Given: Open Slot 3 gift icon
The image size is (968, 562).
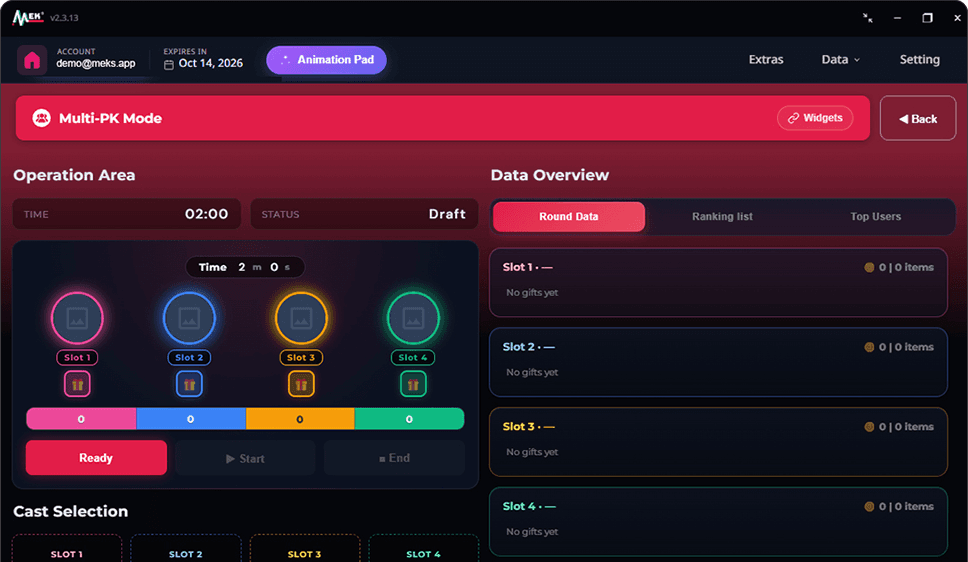Looking at the screenshot, I should (x=301, y=384).
